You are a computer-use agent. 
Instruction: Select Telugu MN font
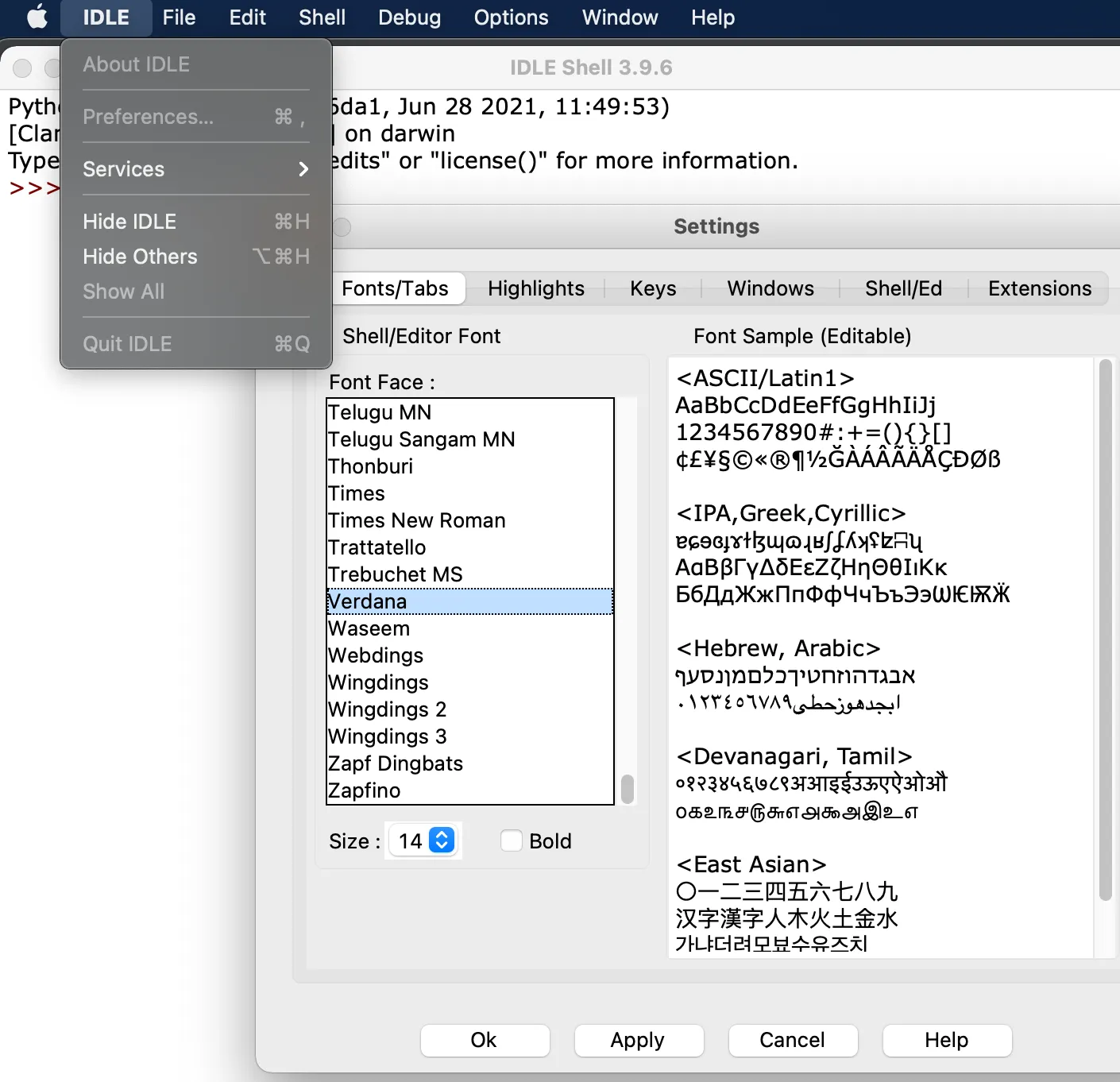coord(470,412)
